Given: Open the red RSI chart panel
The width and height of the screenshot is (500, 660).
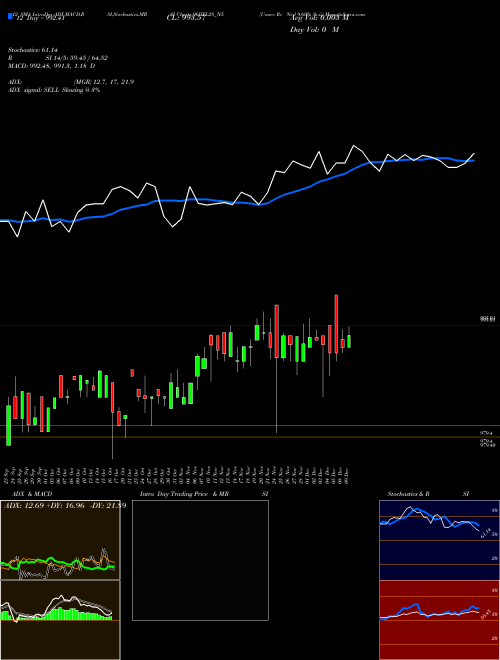Looking at the screenshot, I should click(439, 620).
